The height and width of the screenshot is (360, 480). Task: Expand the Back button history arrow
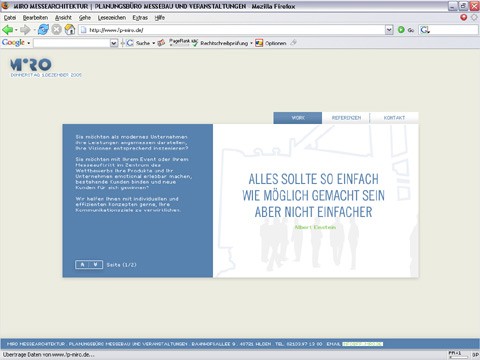pyautogui.click(x=16, y=30)
